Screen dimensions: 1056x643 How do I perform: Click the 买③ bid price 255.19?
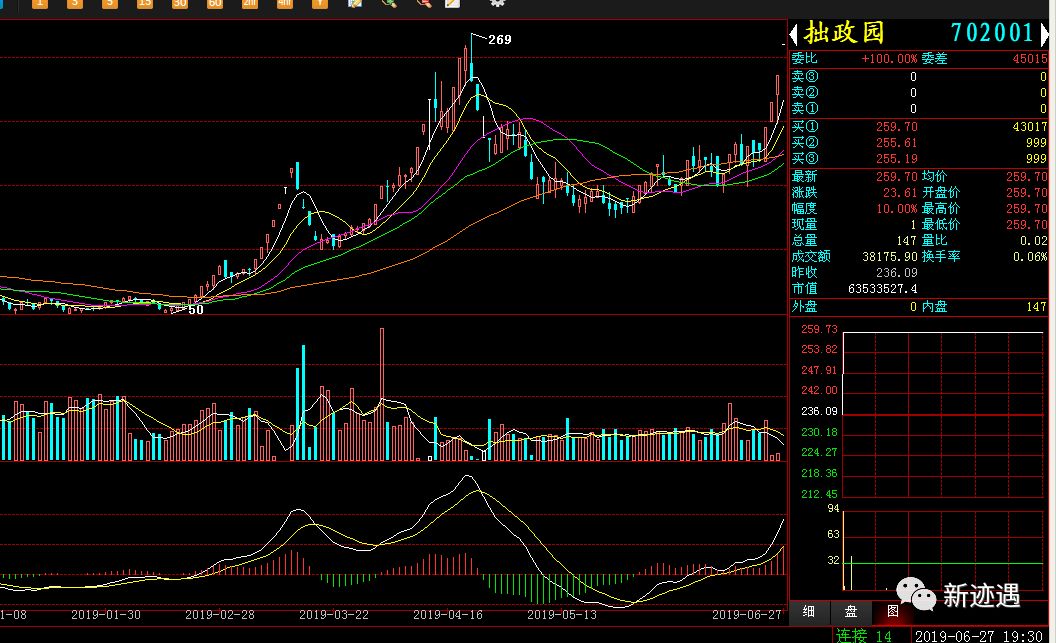[896, 159]
